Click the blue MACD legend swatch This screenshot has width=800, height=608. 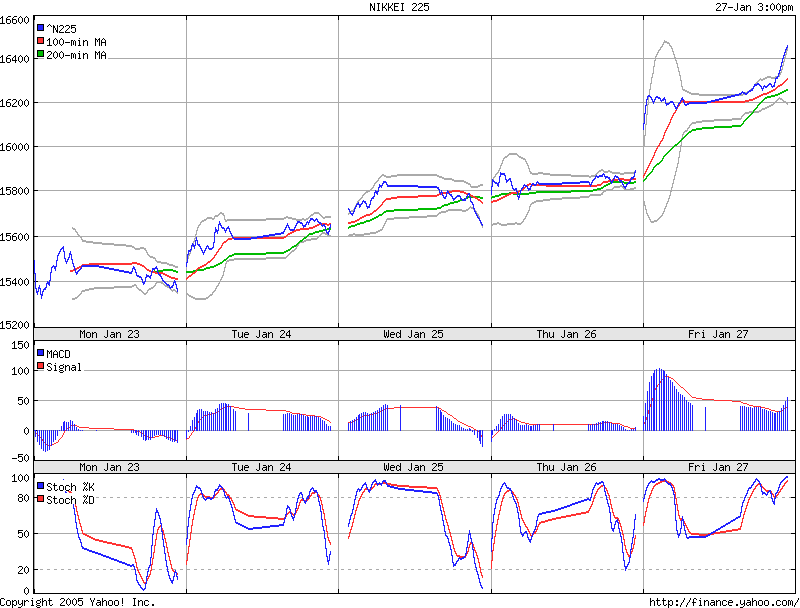[x=40, y=352]
